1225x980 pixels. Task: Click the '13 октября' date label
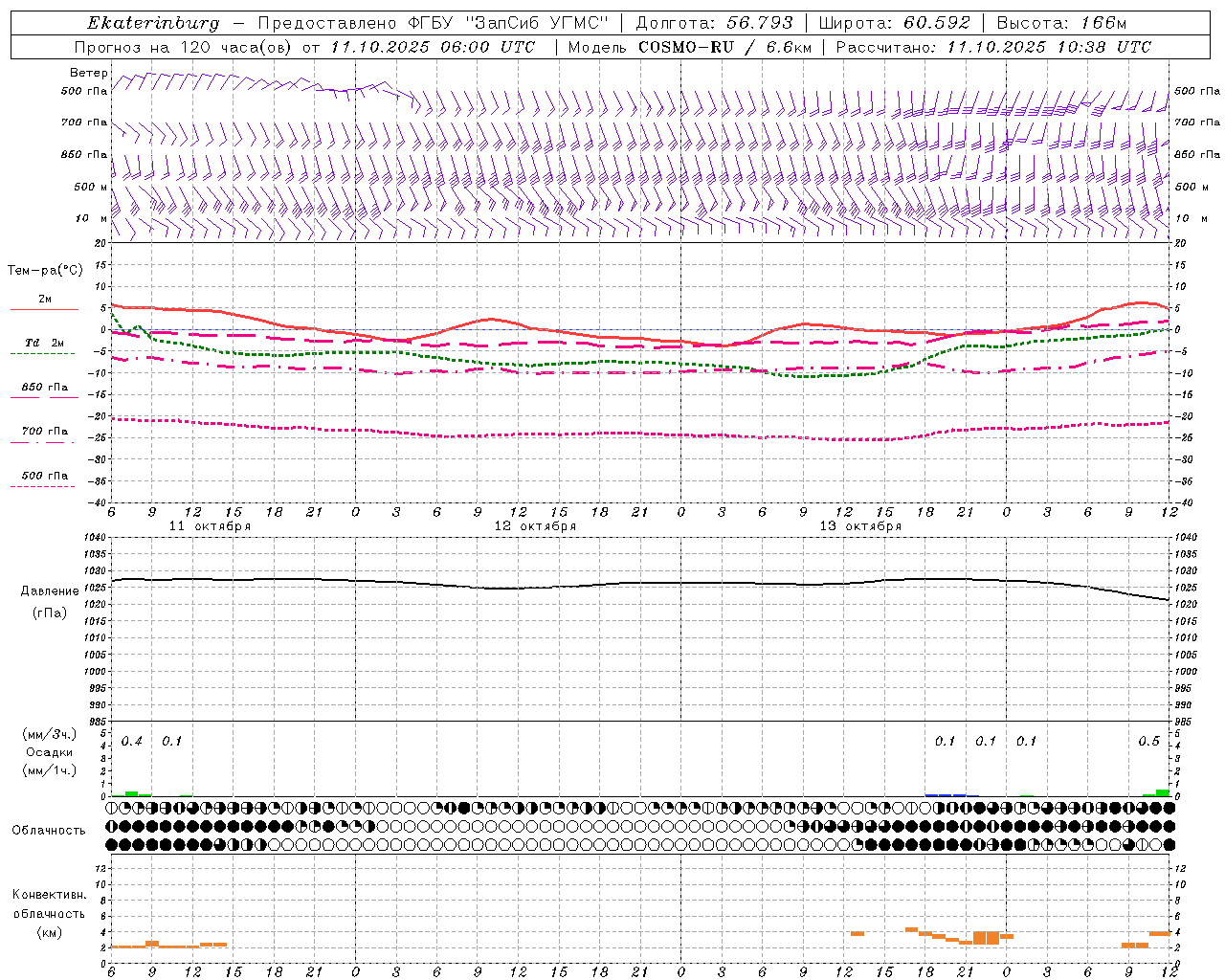[861, 526]
